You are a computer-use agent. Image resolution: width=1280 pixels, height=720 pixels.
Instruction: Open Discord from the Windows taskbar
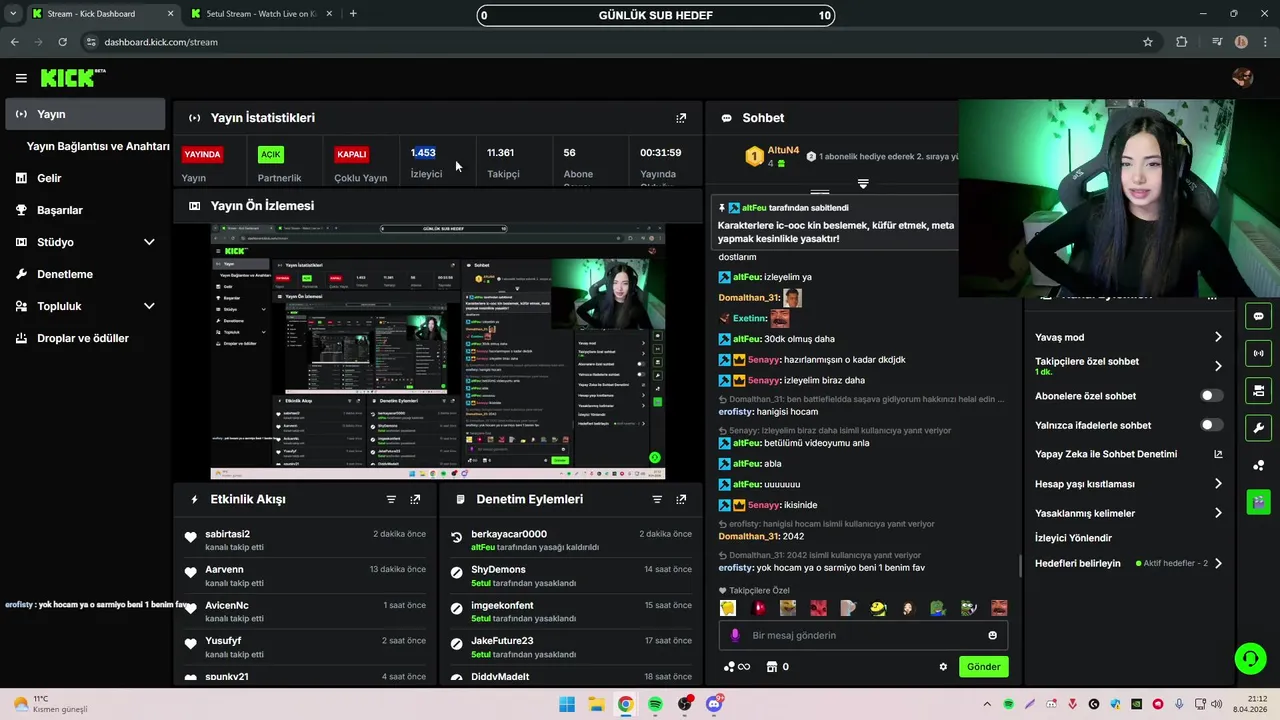714,704
